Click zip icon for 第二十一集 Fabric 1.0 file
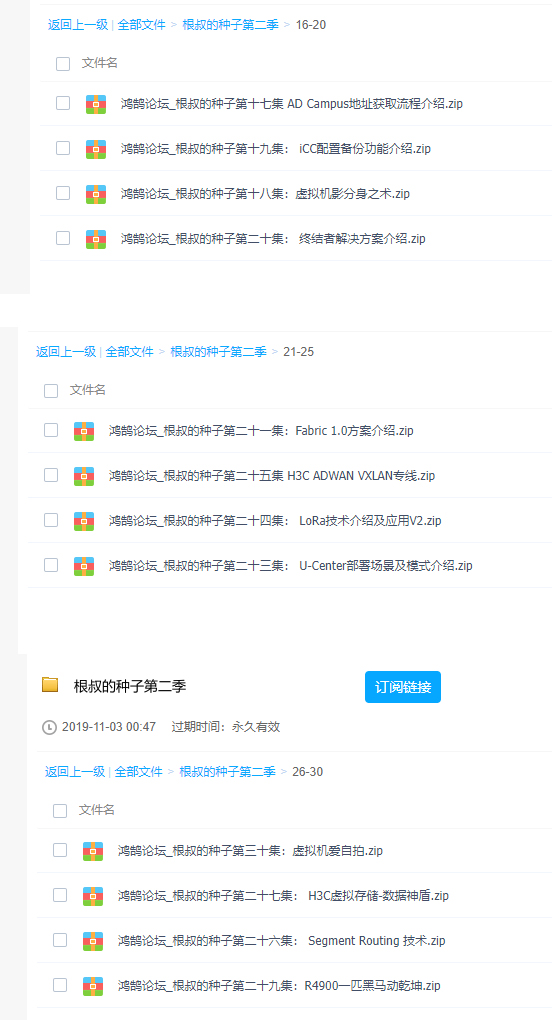Screen dimensions: 552x1020 [x=84, y=431]
